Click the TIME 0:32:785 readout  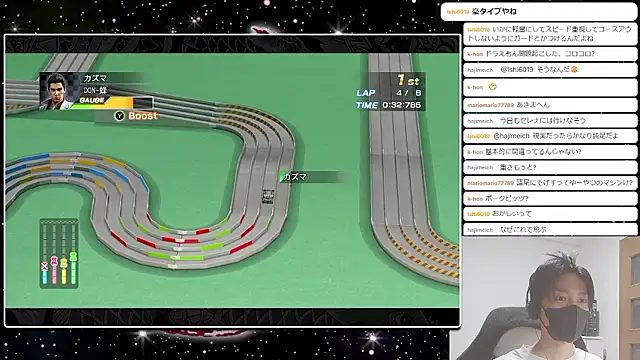point(389,105)
